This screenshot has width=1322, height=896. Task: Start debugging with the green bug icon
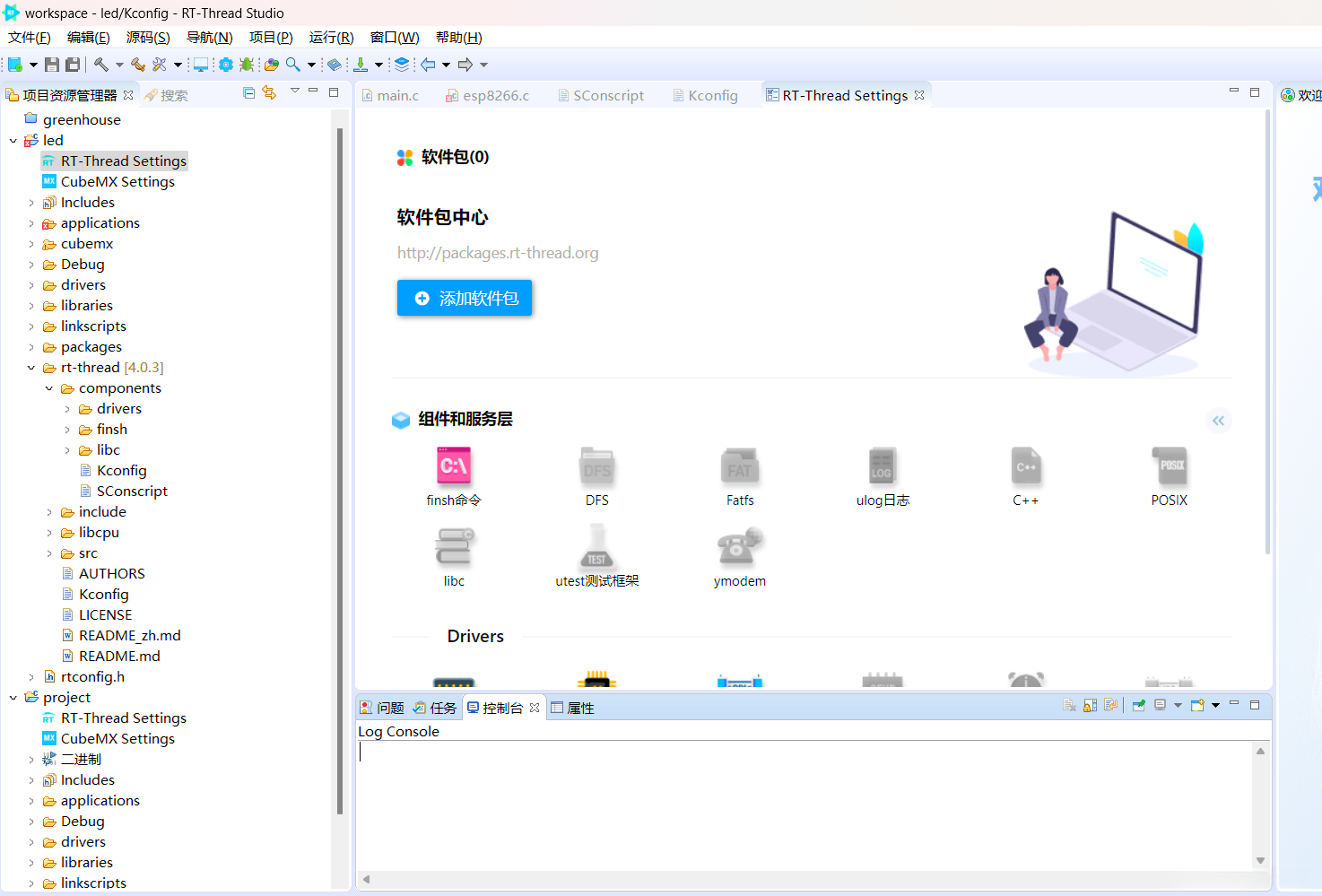[x=247, y=65]
